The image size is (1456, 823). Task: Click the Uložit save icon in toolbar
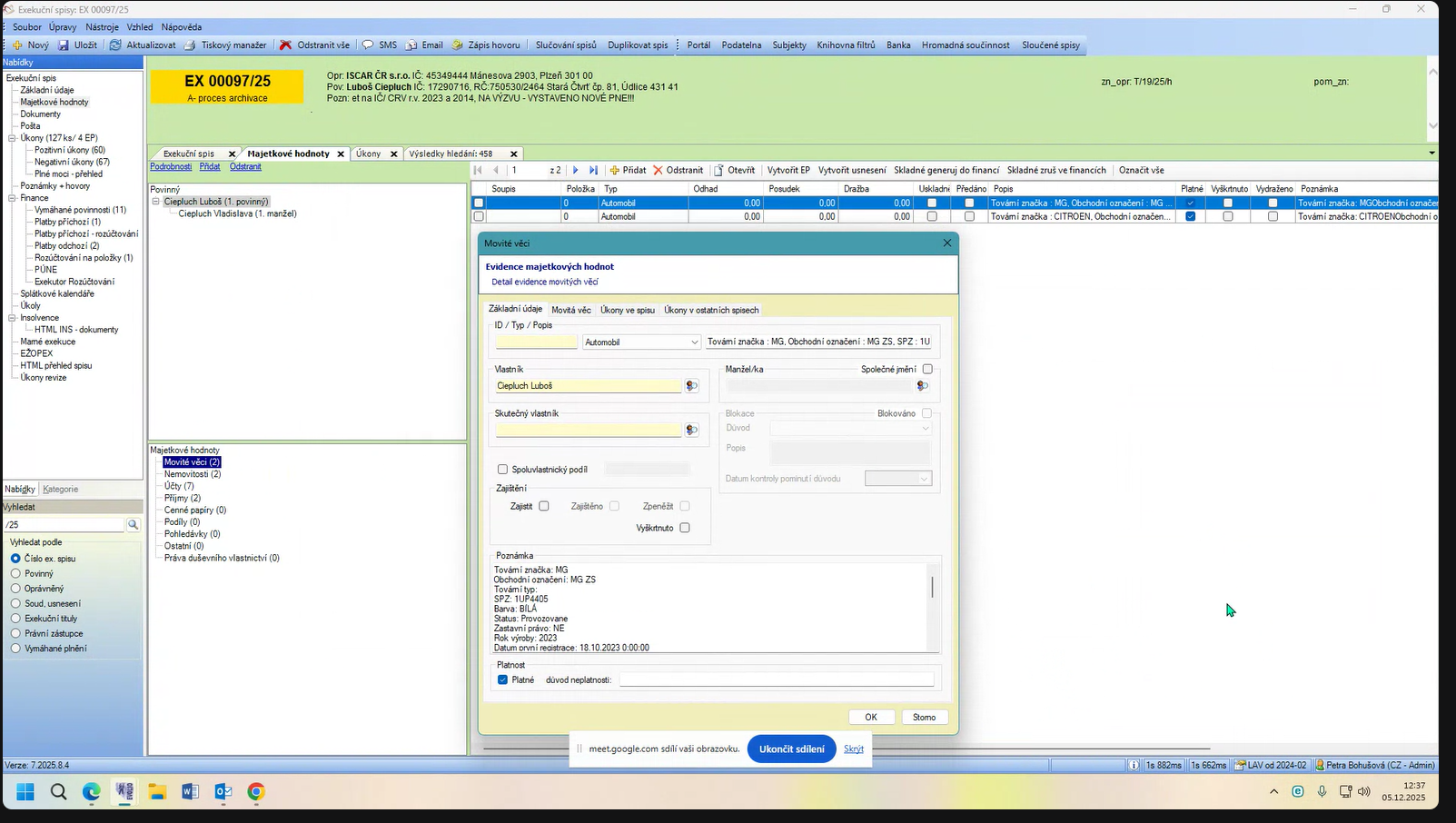(64, 45)
